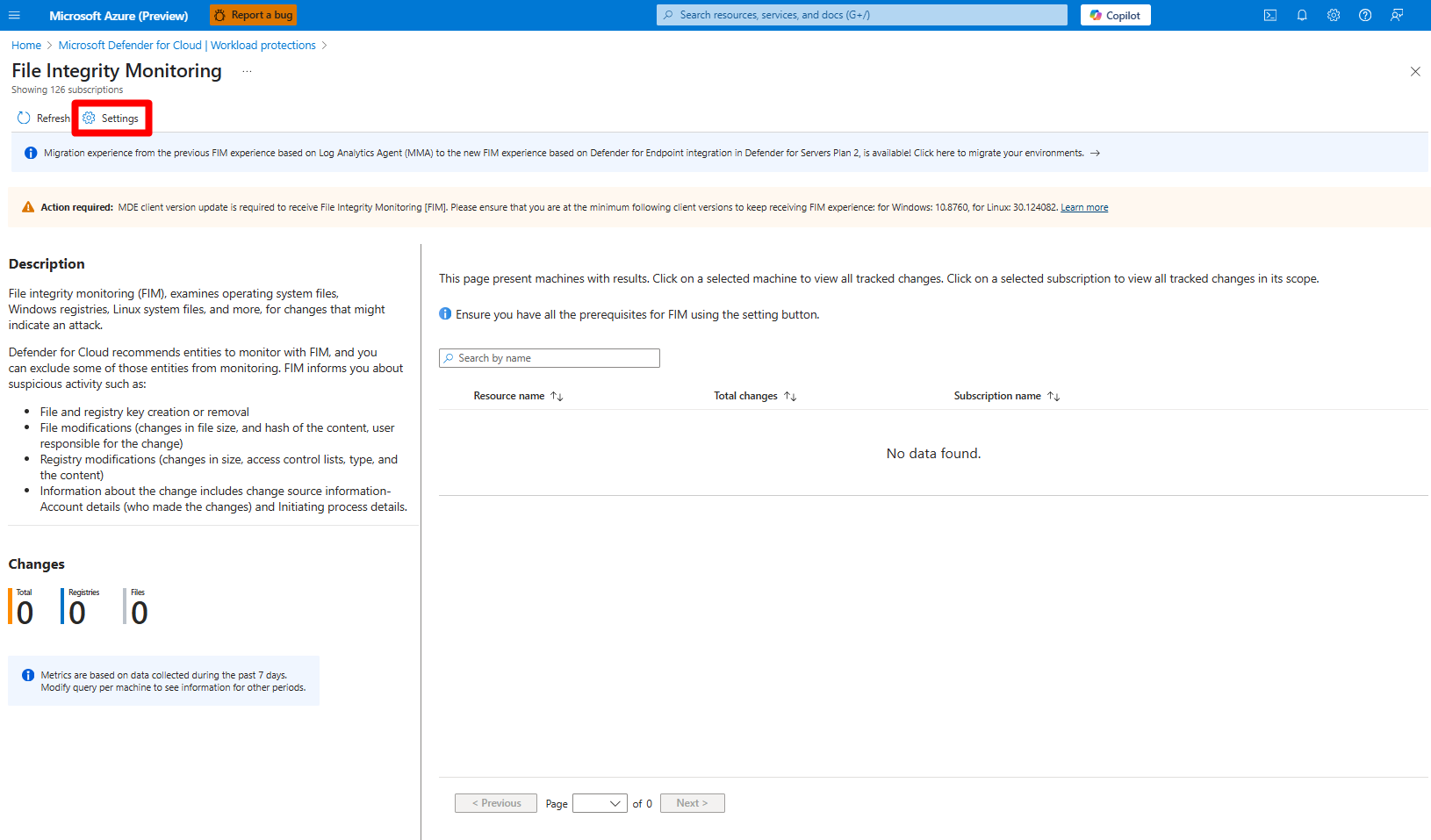
Task: Click the Report a bug button
Action: [253, 15]
